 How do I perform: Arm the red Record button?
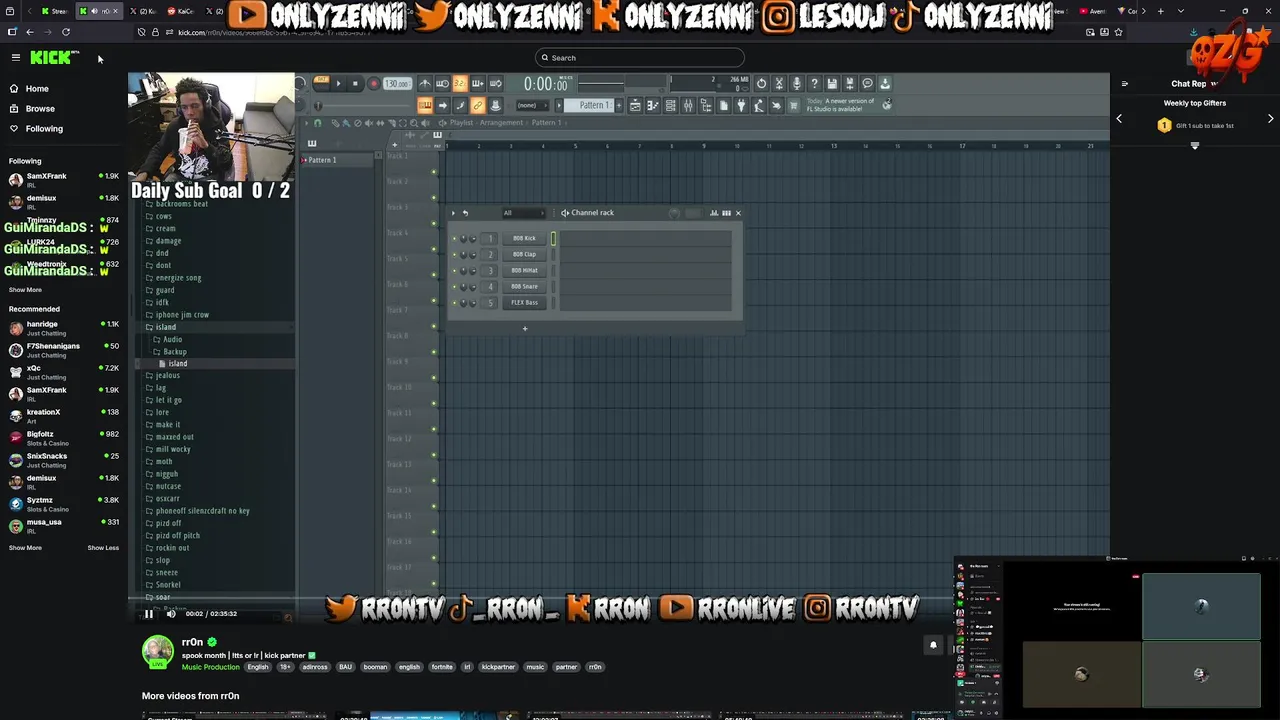coord(374,83)
